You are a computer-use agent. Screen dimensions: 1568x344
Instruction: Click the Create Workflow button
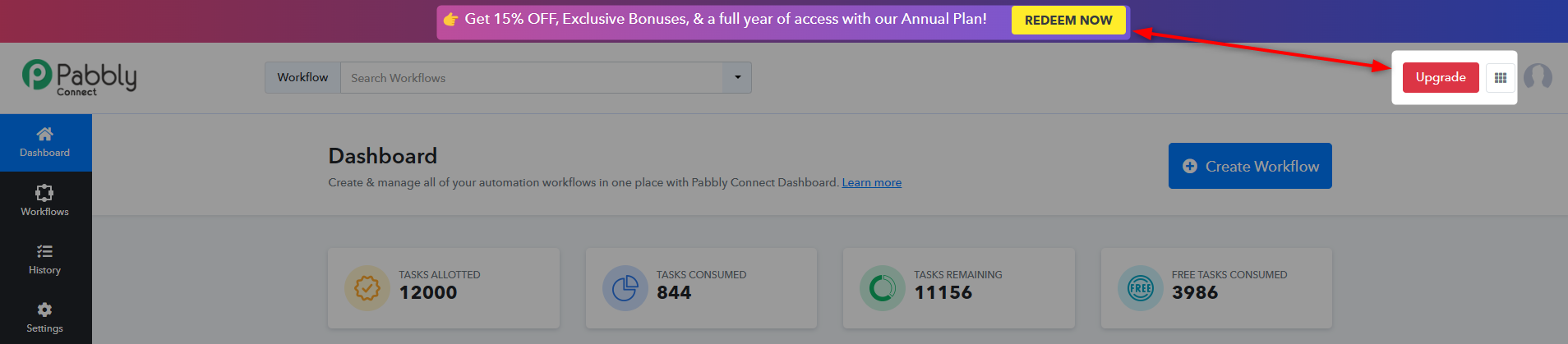point(1250,166)
